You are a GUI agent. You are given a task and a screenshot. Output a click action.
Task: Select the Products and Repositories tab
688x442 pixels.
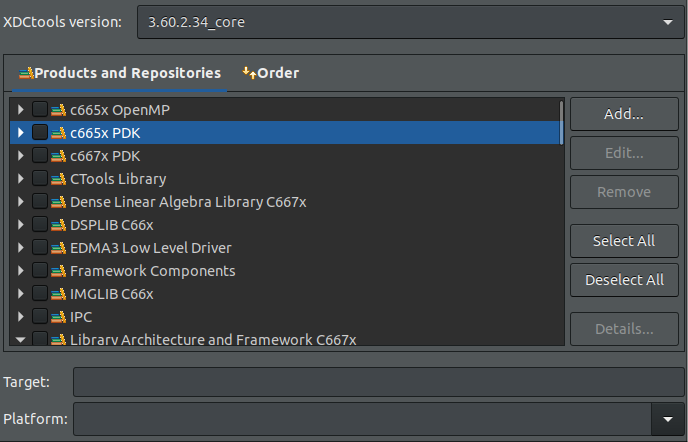click(x=120, y=73)
